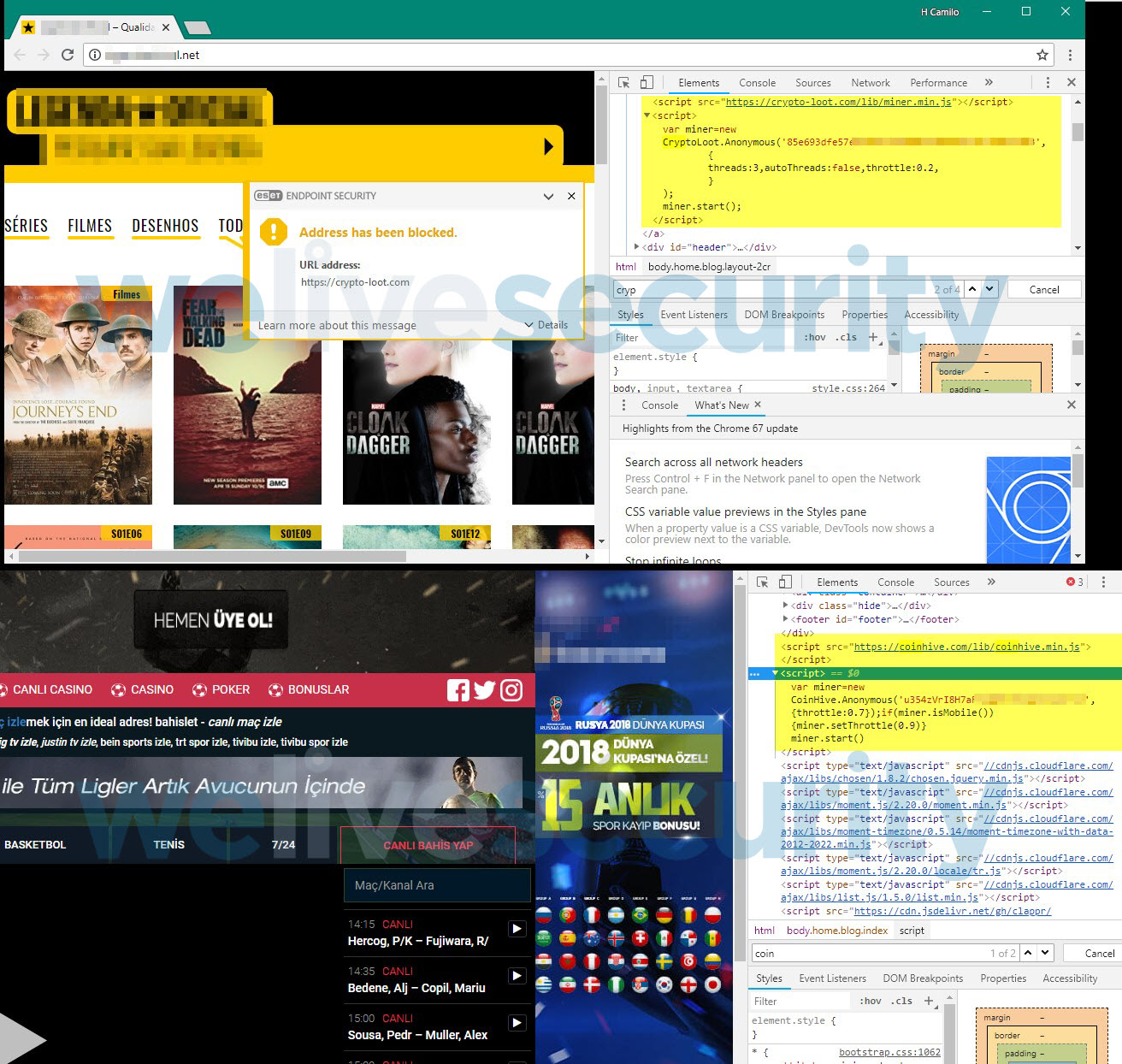
Task: Play the Hercog, P/K – Fujiwara stream
Action: [x=517, y=929]
